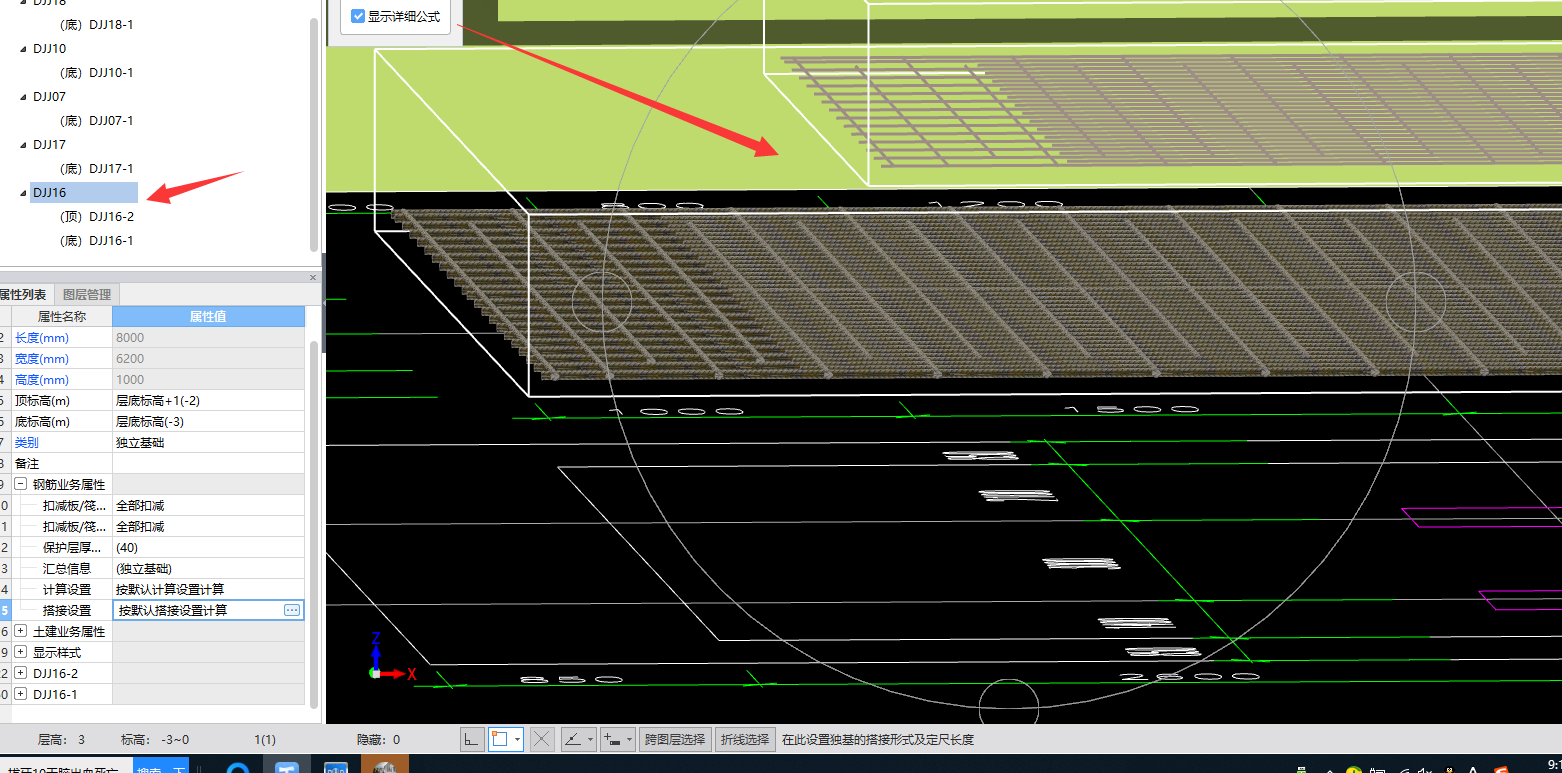Expand the 显示样式 group
The width and height of the screenshot is (1562, 773).
pyautogui.click(x=20, y=652)
